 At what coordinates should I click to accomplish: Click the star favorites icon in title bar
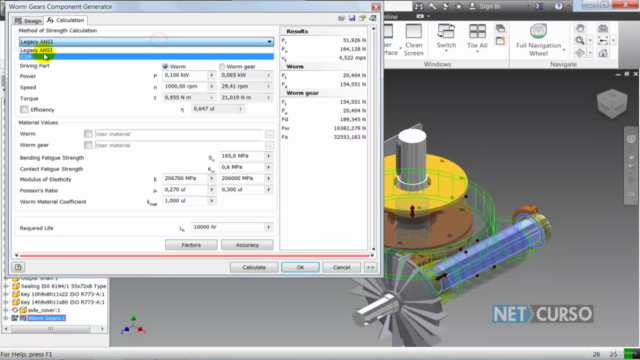tap(459, 6)
